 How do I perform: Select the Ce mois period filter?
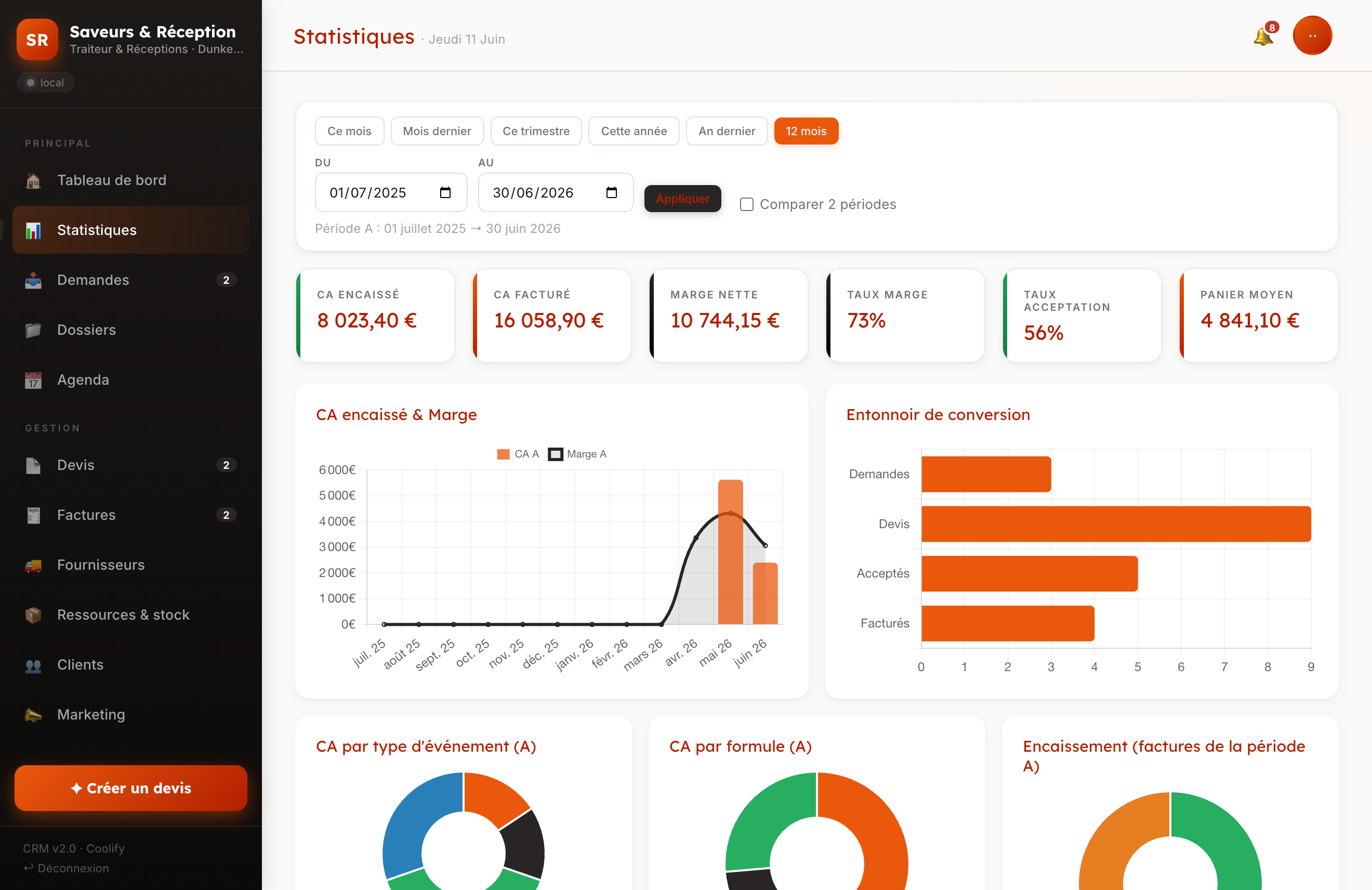(x=349, y=131)
